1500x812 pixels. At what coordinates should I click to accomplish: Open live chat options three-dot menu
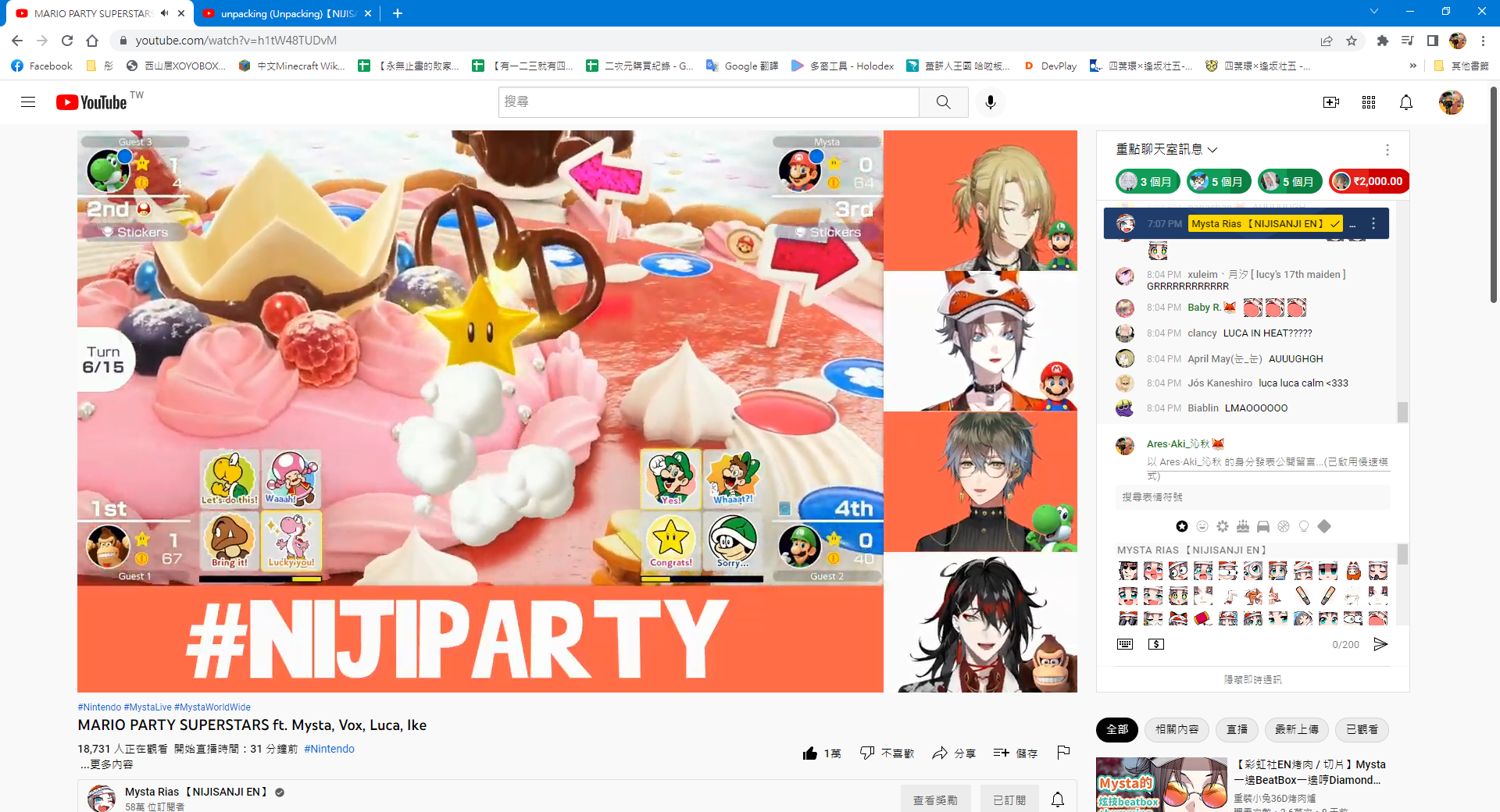1387,150
